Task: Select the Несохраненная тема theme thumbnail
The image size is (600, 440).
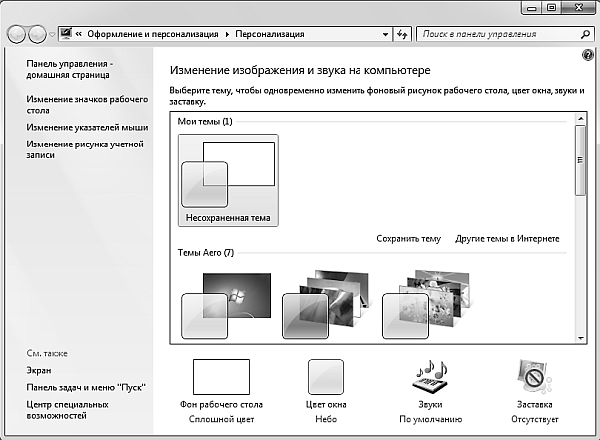Action: (228, 180)
